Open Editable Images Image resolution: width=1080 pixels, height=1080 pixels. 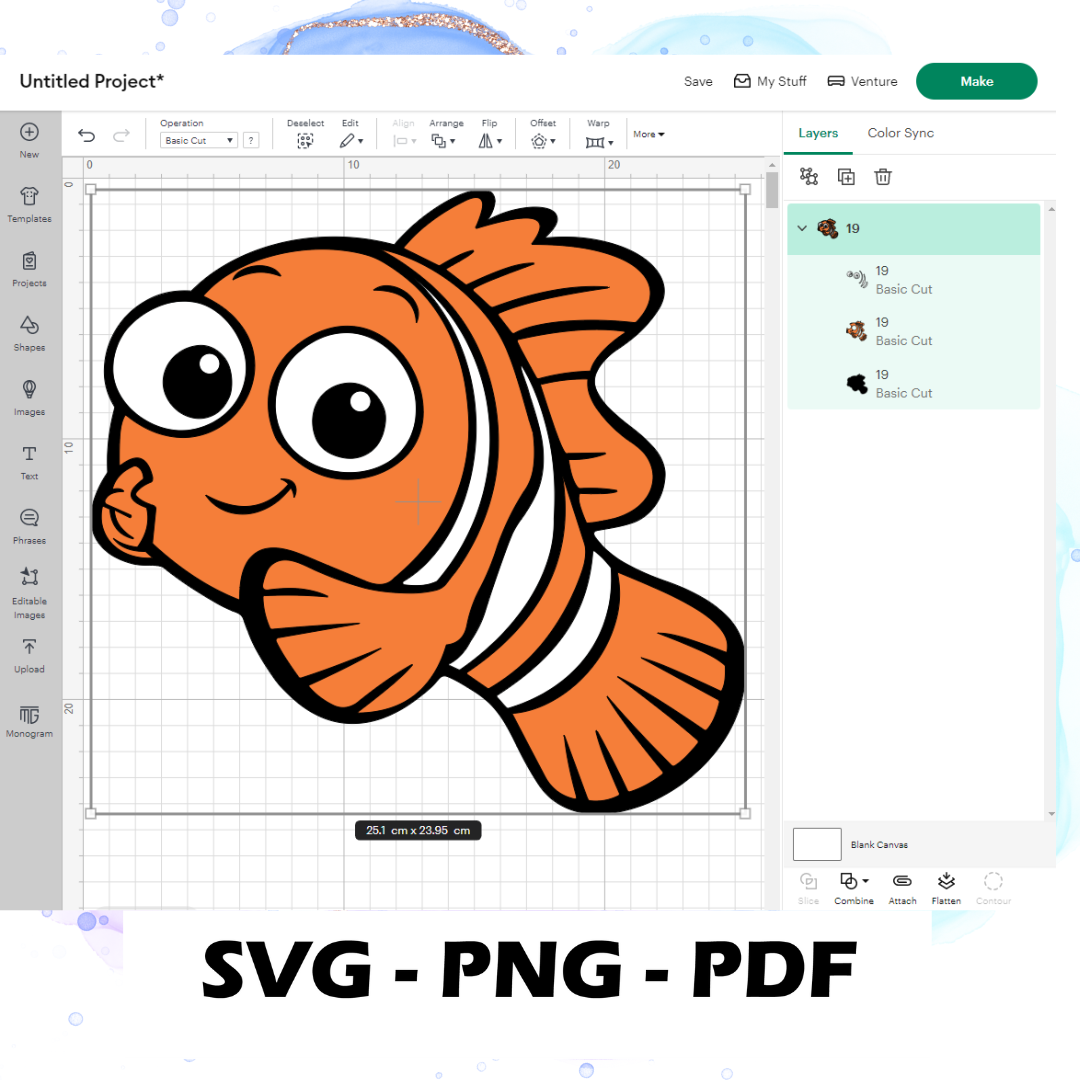(x=29, y=593)
